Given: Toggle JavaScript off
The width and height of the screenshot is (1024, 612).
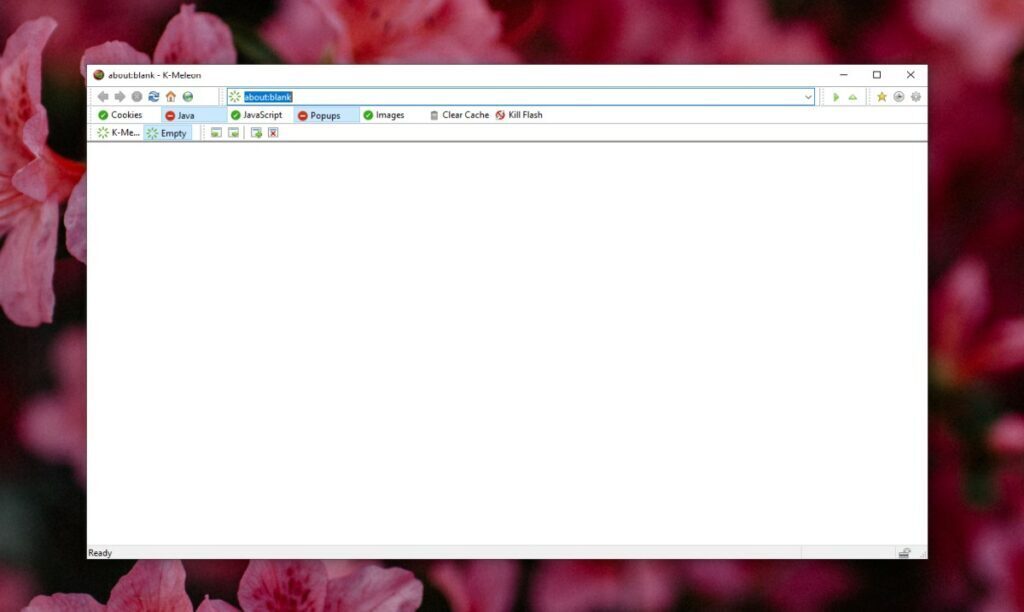Looking at the screenshot, I should pyautogui.click(x=256, y=115).
